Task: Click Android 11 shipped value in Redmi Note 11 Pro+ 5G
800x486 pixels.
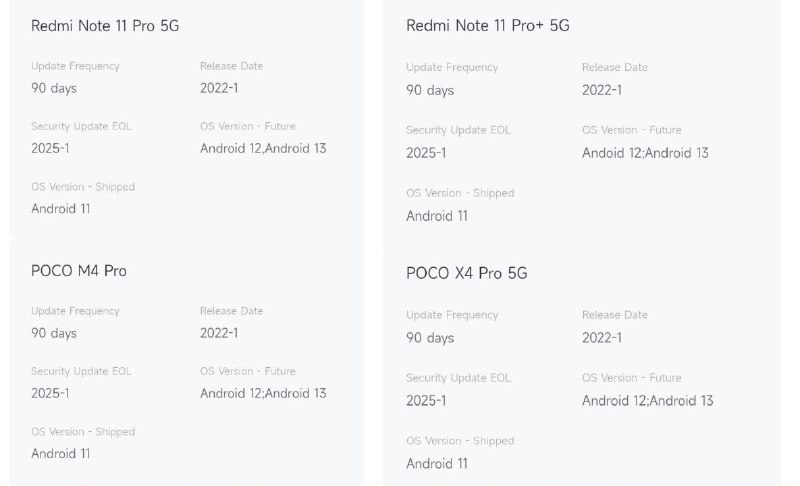Action: [x=437, y=216]
